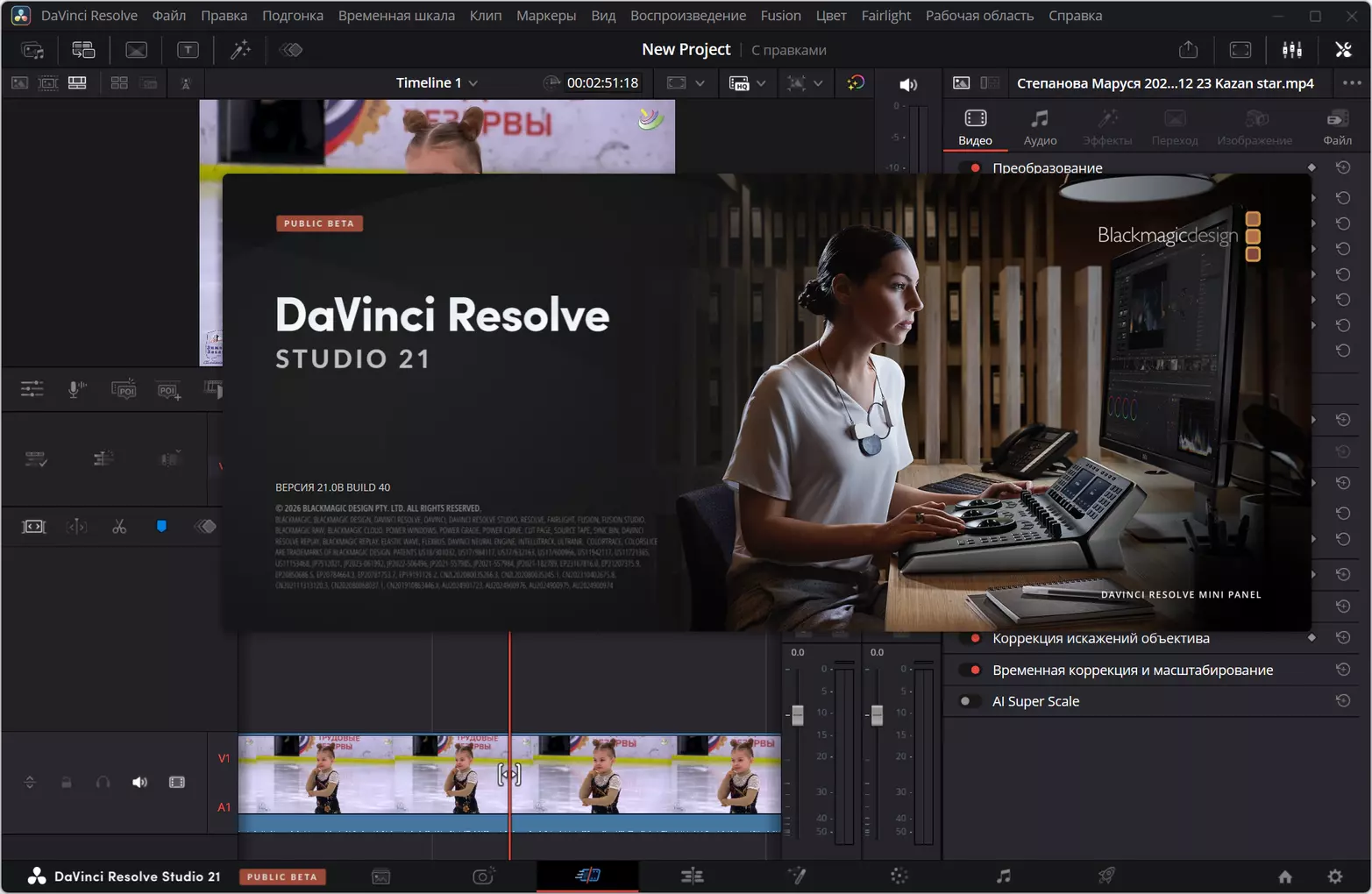Click the timecode field 00:02:51:18

(x=602, y=83)
